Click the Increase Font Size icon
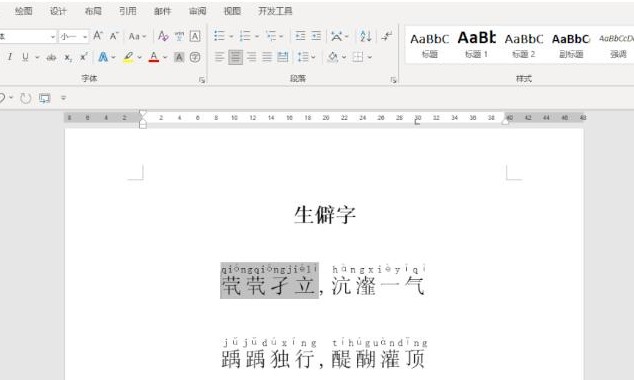Screen dimensions: 634x380 (x=98, y=36)
